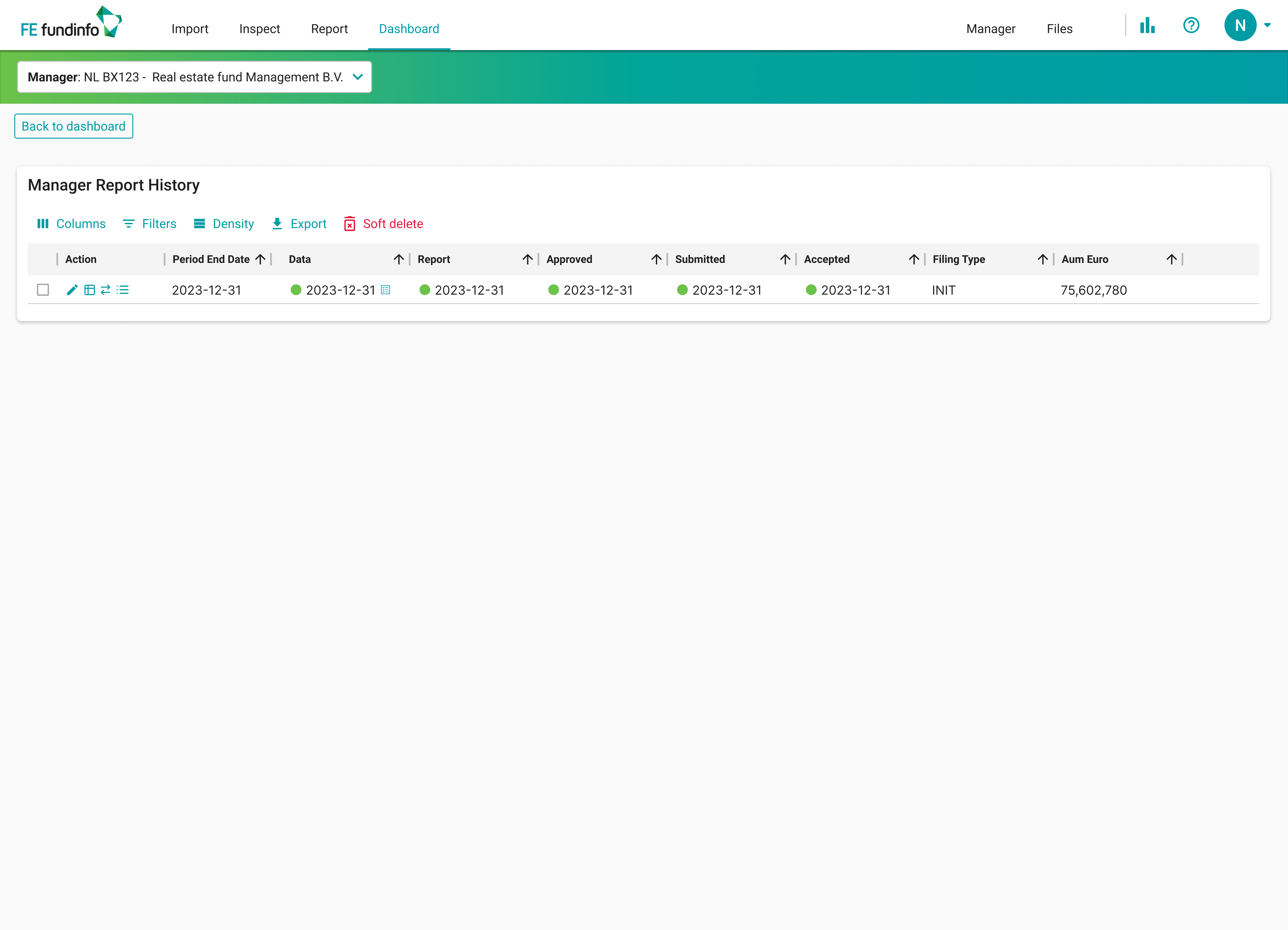The image size is (1288, 930).
Task: Click the Export button
Action: [x=299, y=224]
